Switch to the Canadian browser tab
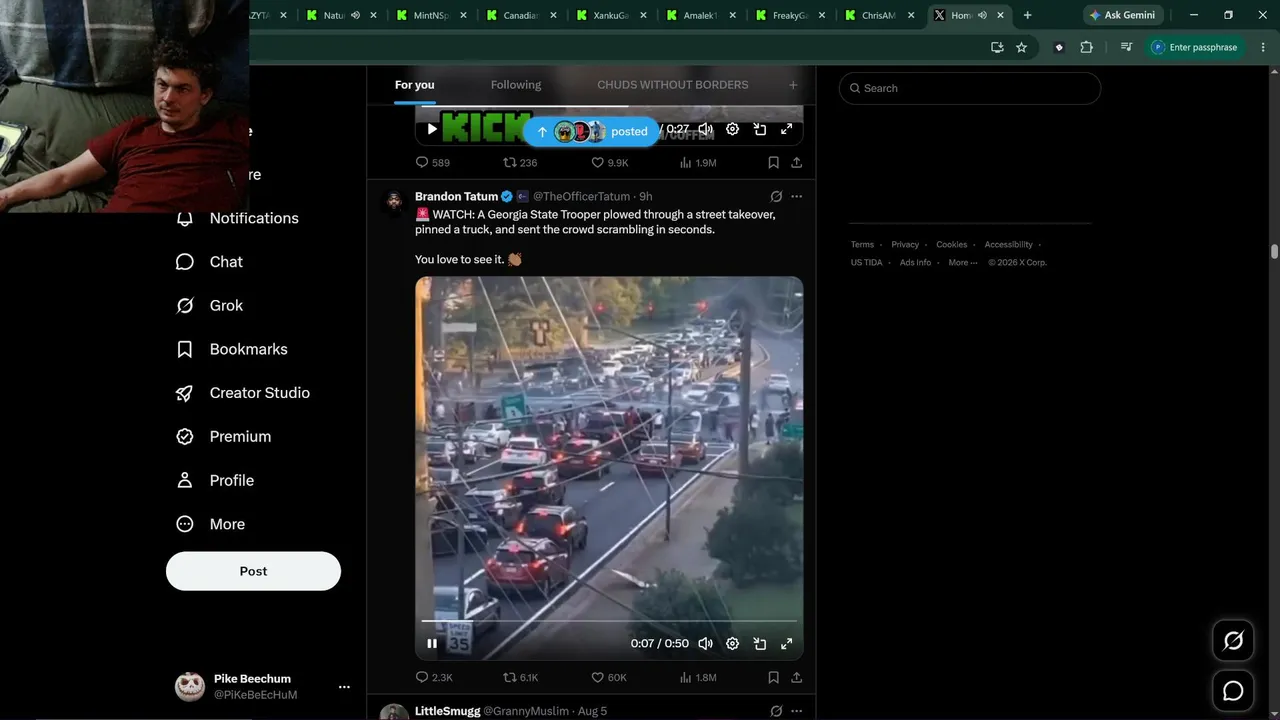The image size is (1280, 720). point(521,15)
